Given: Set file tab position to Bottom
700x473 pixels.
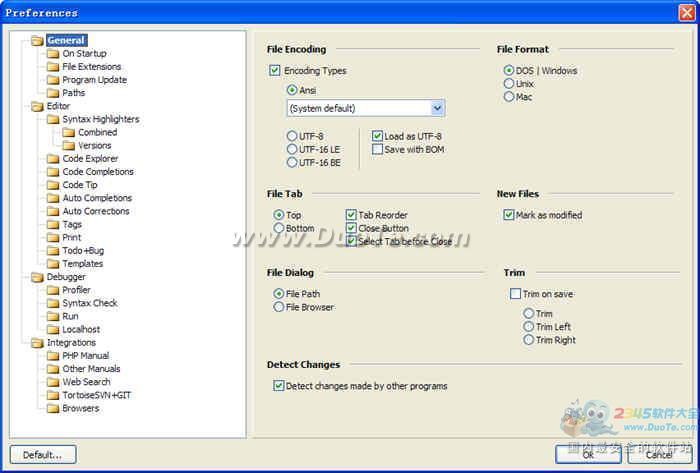Looking at the screenshot, I should (279, 228).
